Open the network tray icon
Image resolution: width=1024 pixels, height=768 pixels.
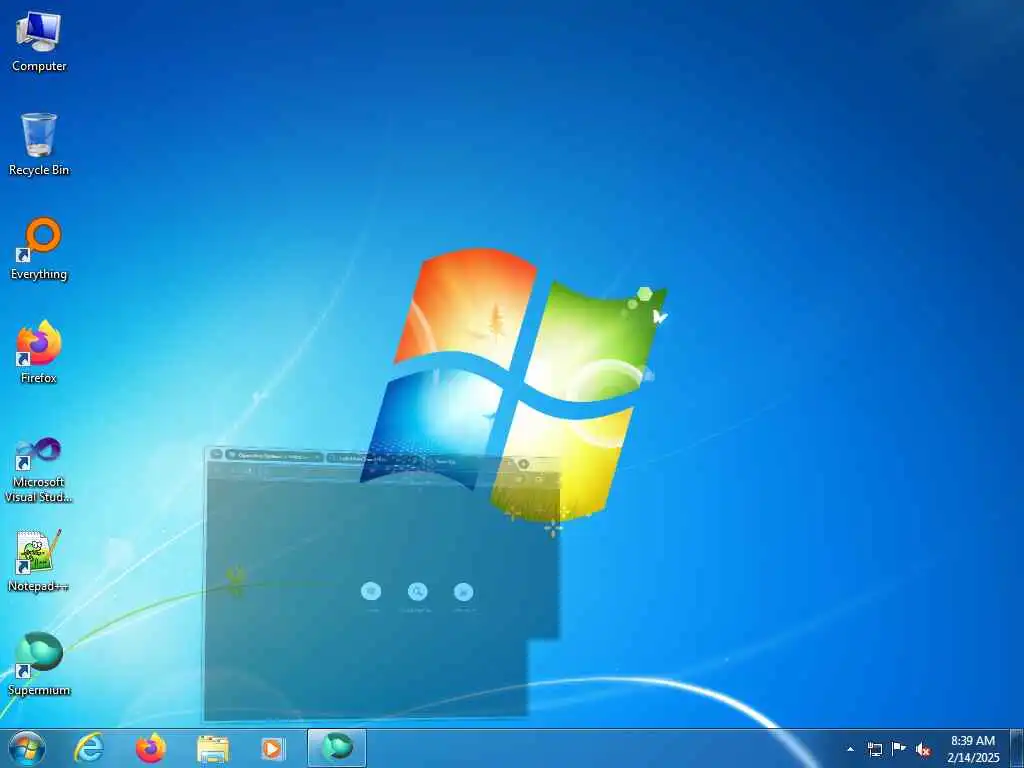click(874, 749)
